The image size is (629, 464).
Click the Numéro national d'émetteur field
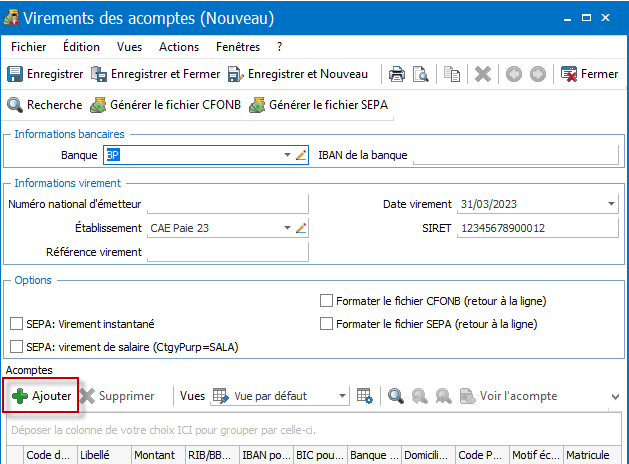(228, 204)
